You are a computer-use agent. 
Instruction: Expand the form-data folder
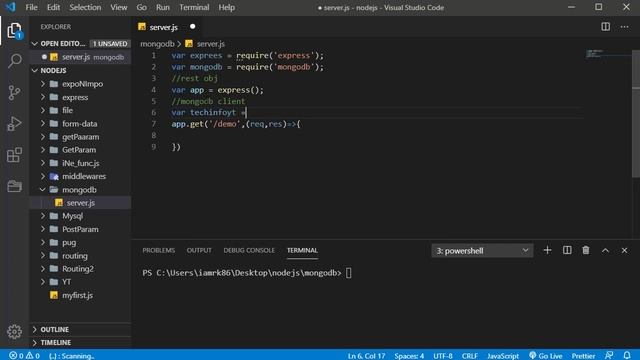click(79, 124)
